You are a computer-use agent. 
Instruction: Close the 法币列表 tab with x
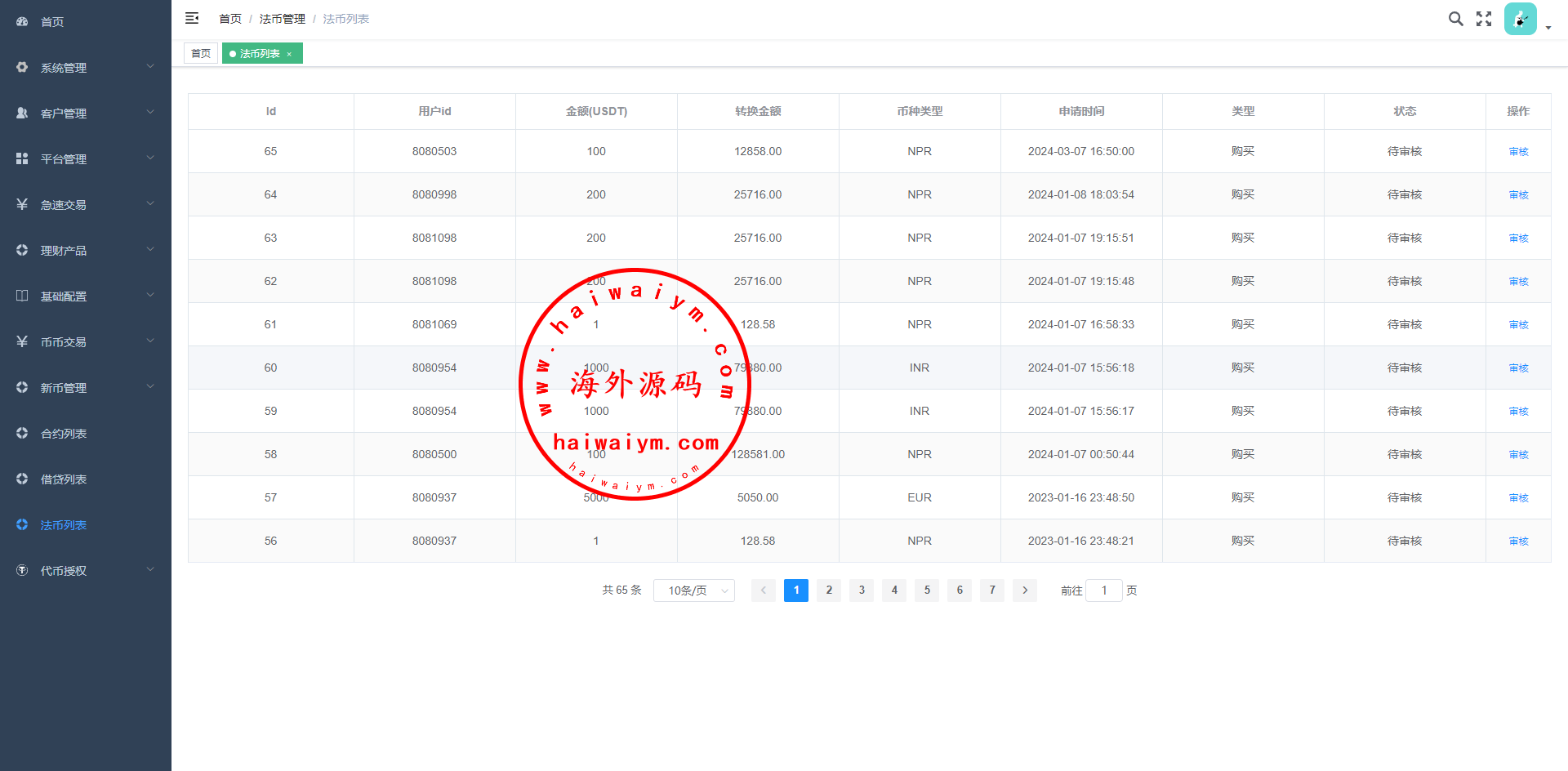[289, 54]
